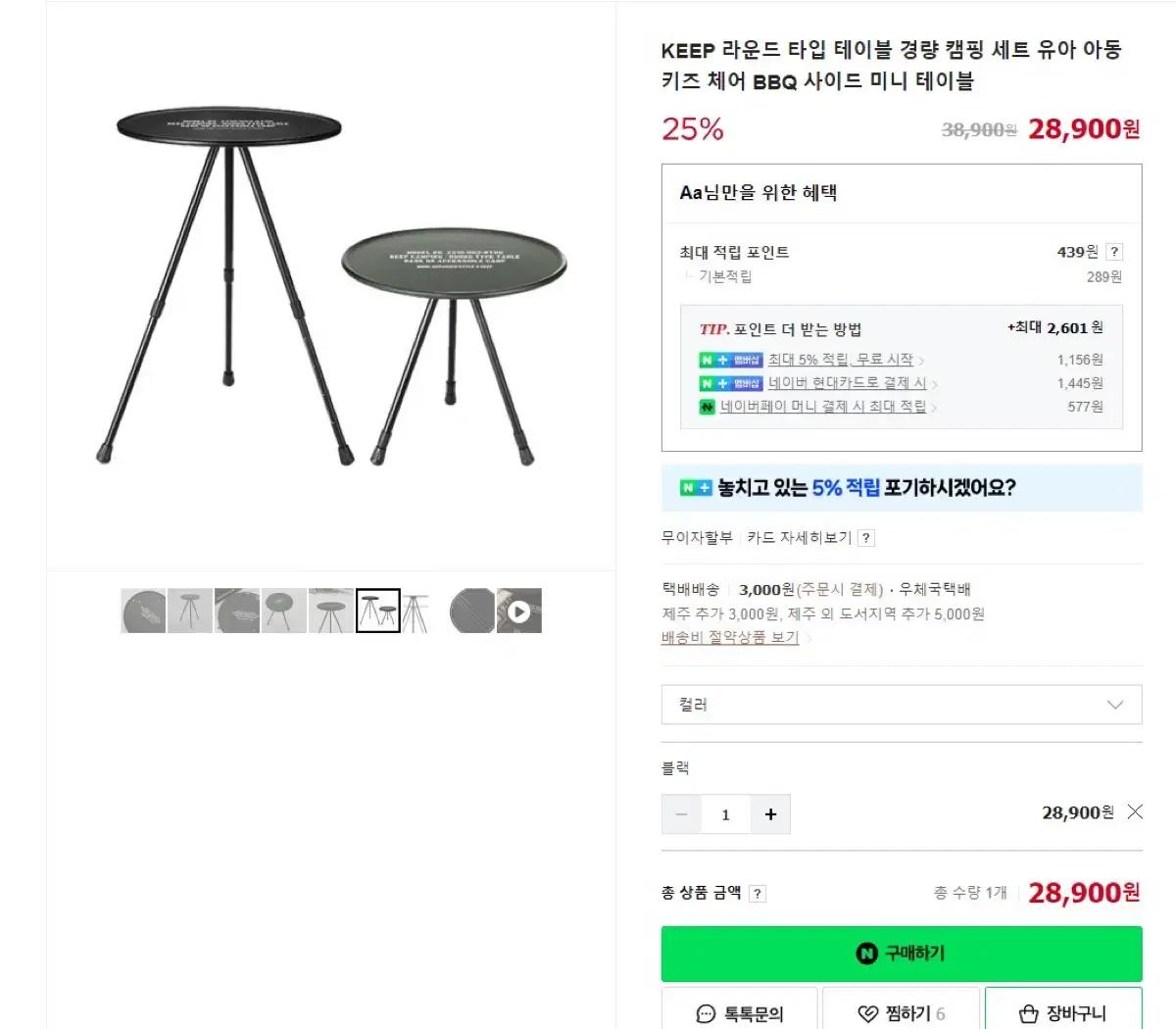Click the shopping cart 장바구니 icon
The image size is (1176, 1029).
click(x=1028, y=1013)
